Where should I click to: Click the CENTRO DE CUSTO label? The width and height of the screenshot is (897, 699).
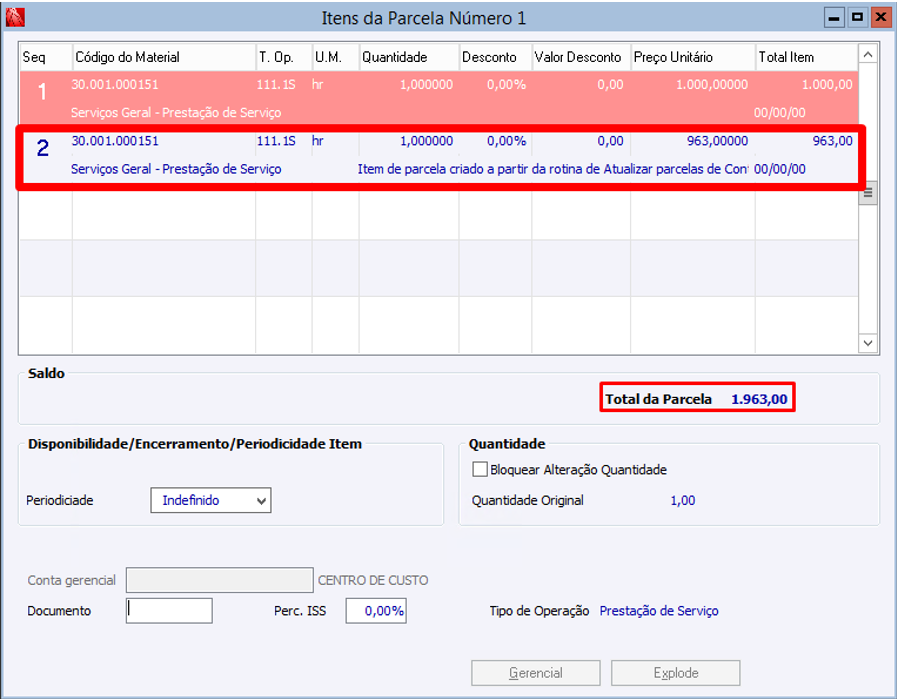coord(373,580)
